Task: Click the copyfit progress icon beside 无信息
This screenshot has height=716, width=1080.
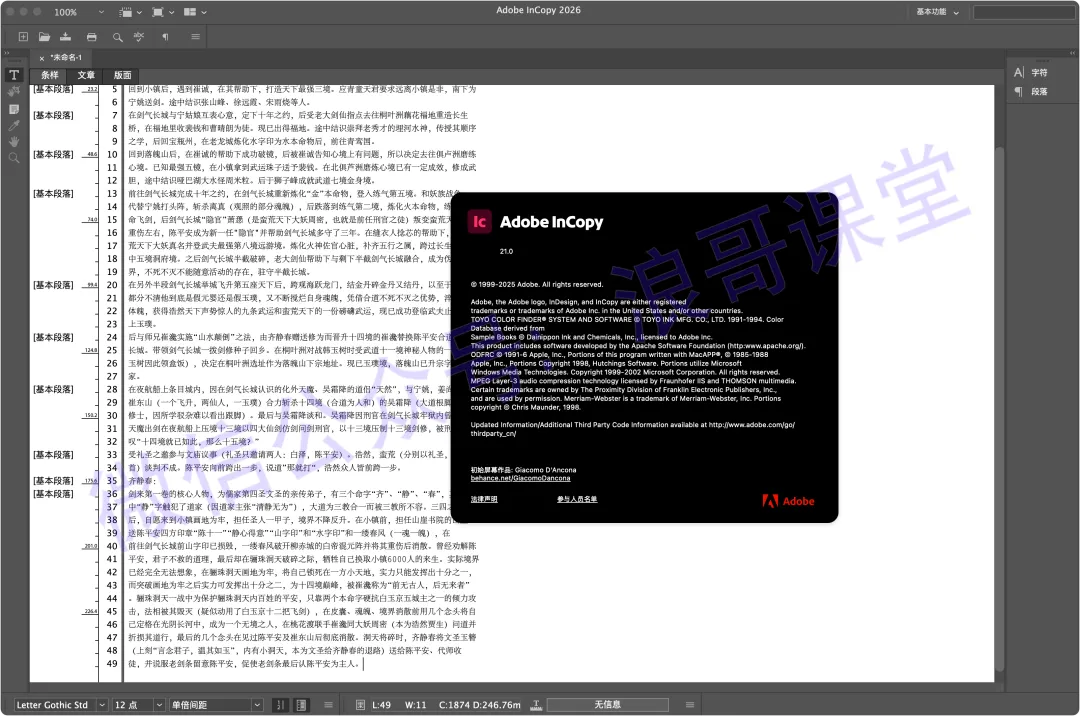Action: pyautogui.click(x=536, y=705)
